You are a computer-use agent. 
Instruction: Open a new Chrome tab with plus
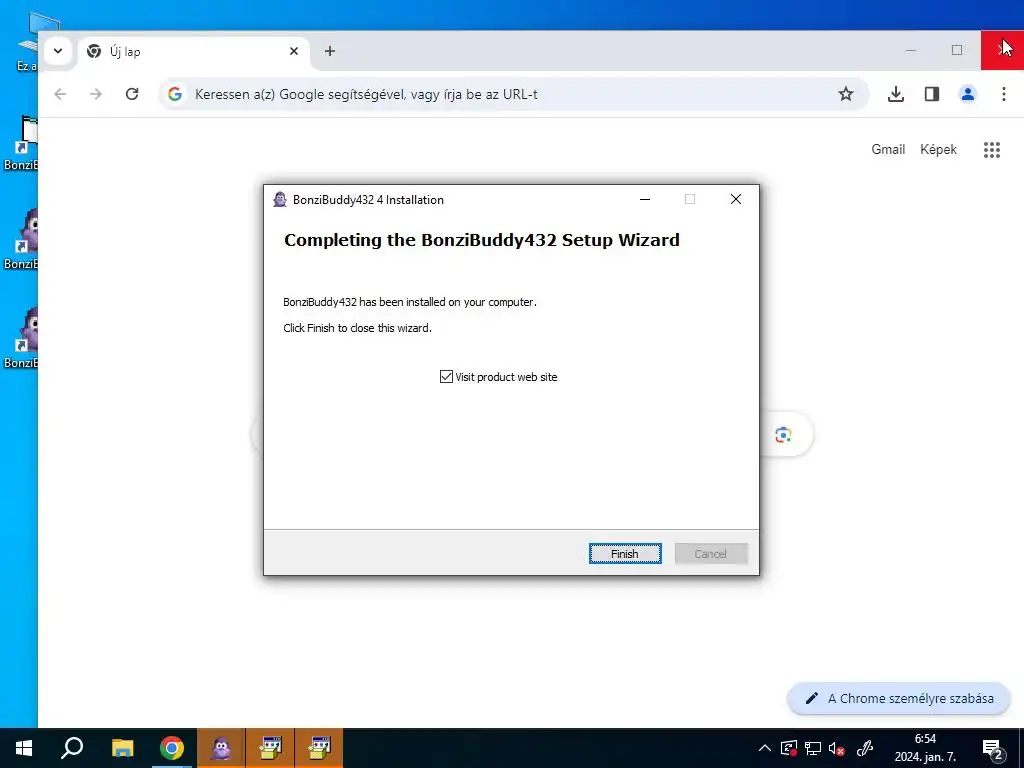pyautogui.click(x=330, y=51)
